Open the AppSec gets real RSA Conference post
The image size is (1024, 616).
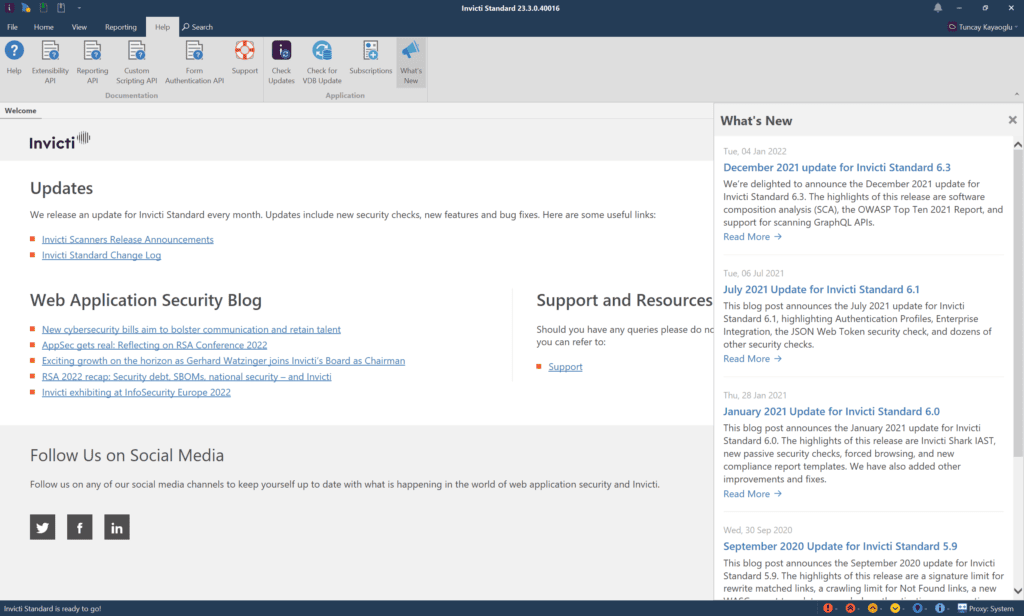pos(154,346)
